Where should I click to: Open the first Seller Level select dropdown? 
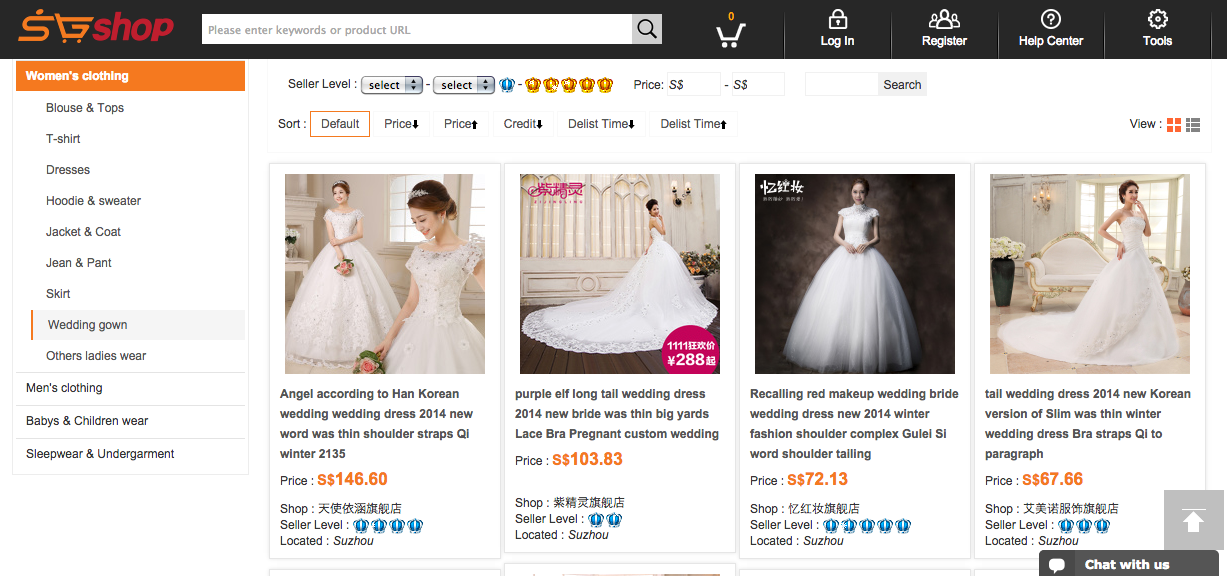[x=391, y=85]
